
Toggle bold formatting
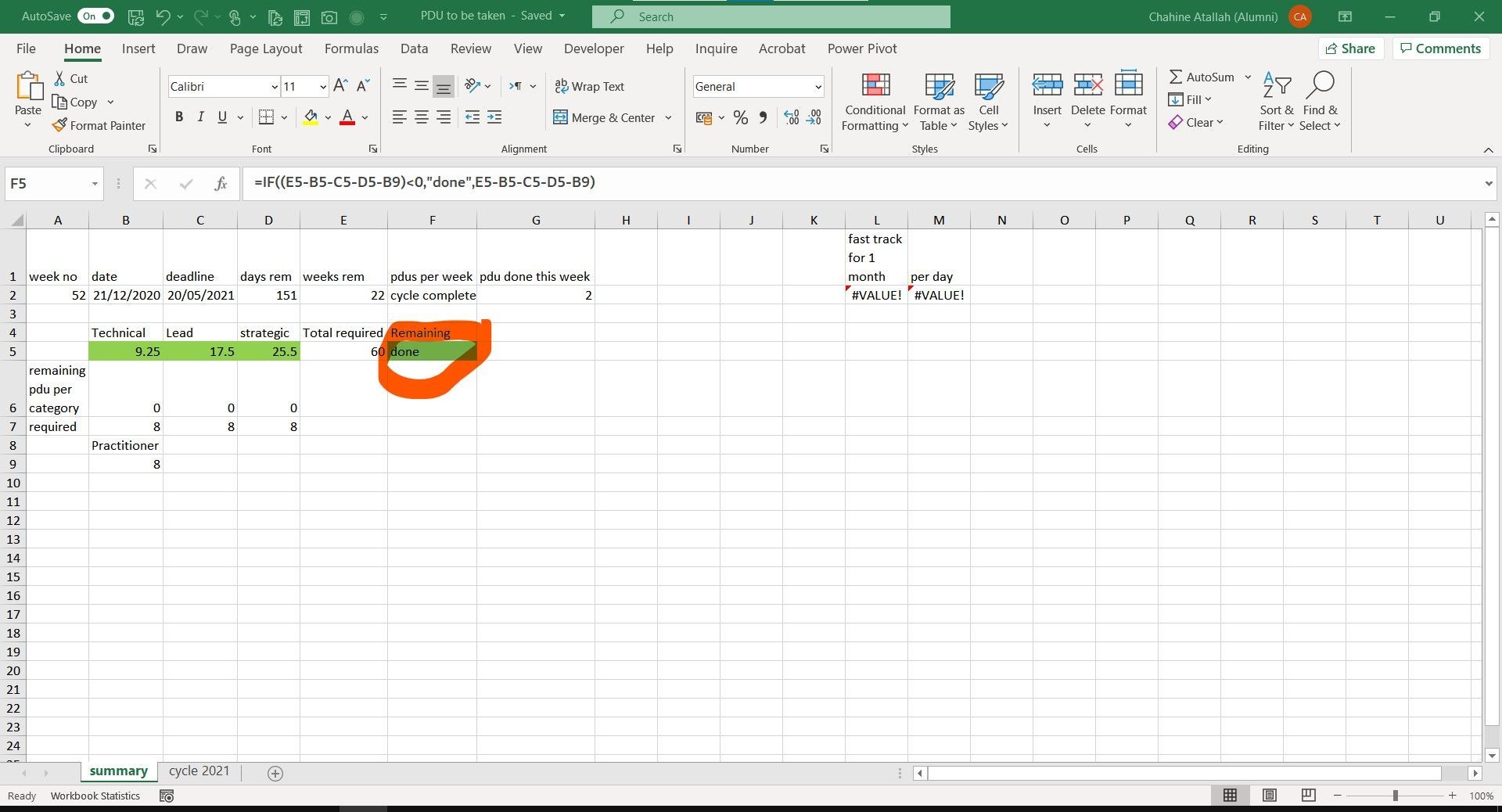pos(179,117)
